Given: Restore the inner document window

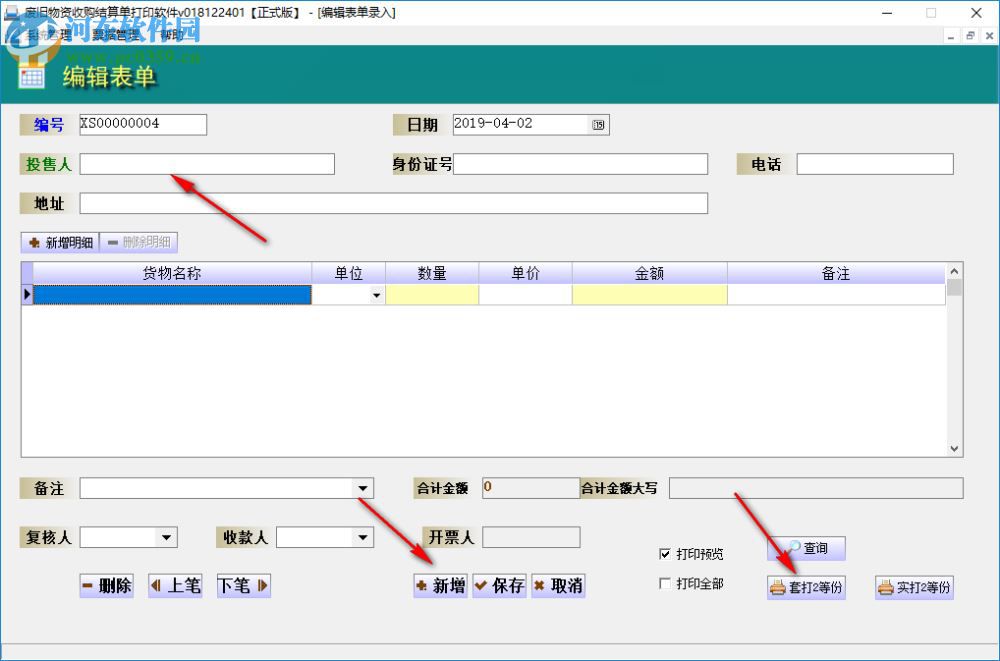Looking at the screenshot, I should point(970,36).
